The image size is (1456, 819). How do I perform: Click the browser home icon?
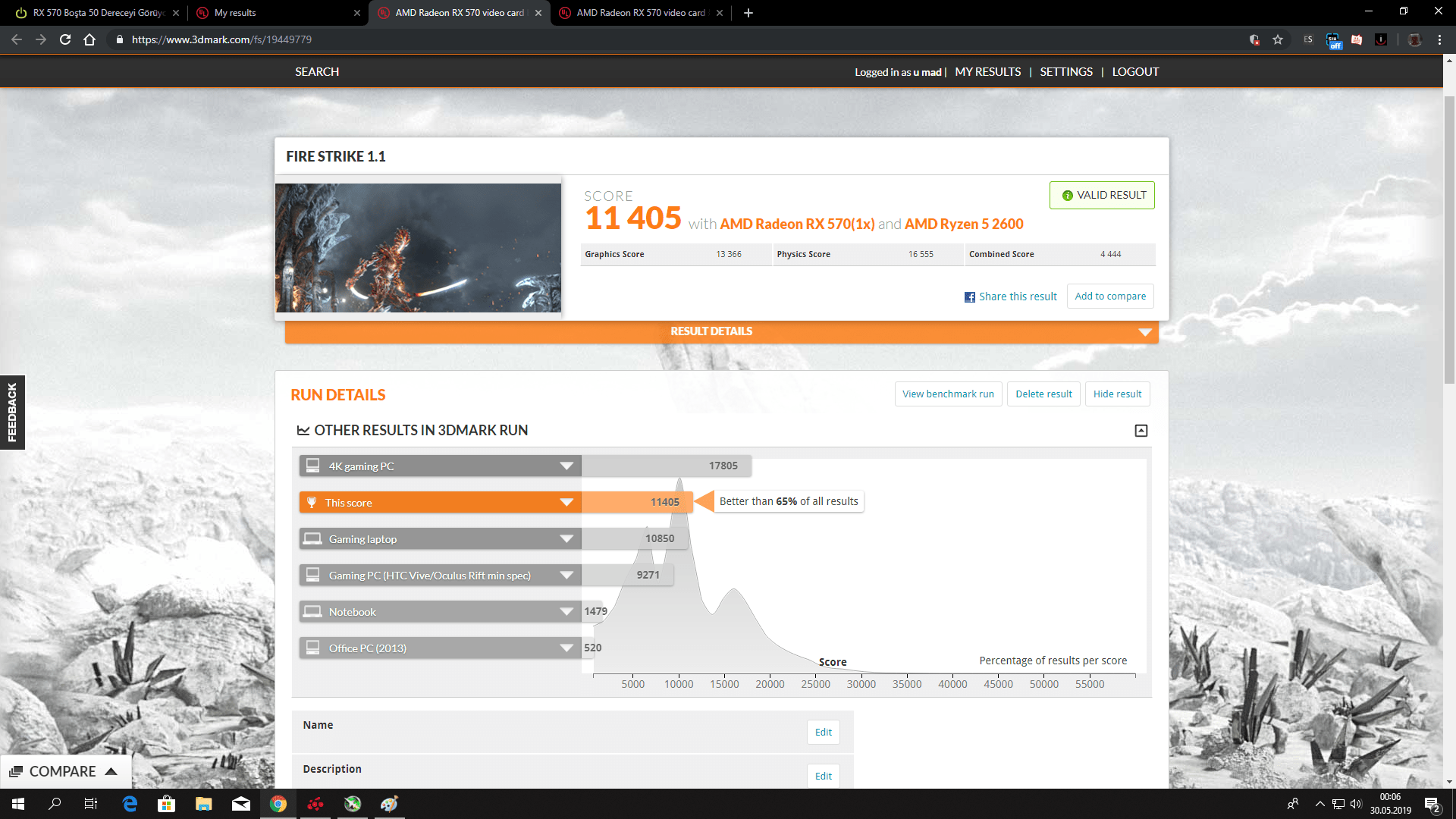[x=89, y=39]
